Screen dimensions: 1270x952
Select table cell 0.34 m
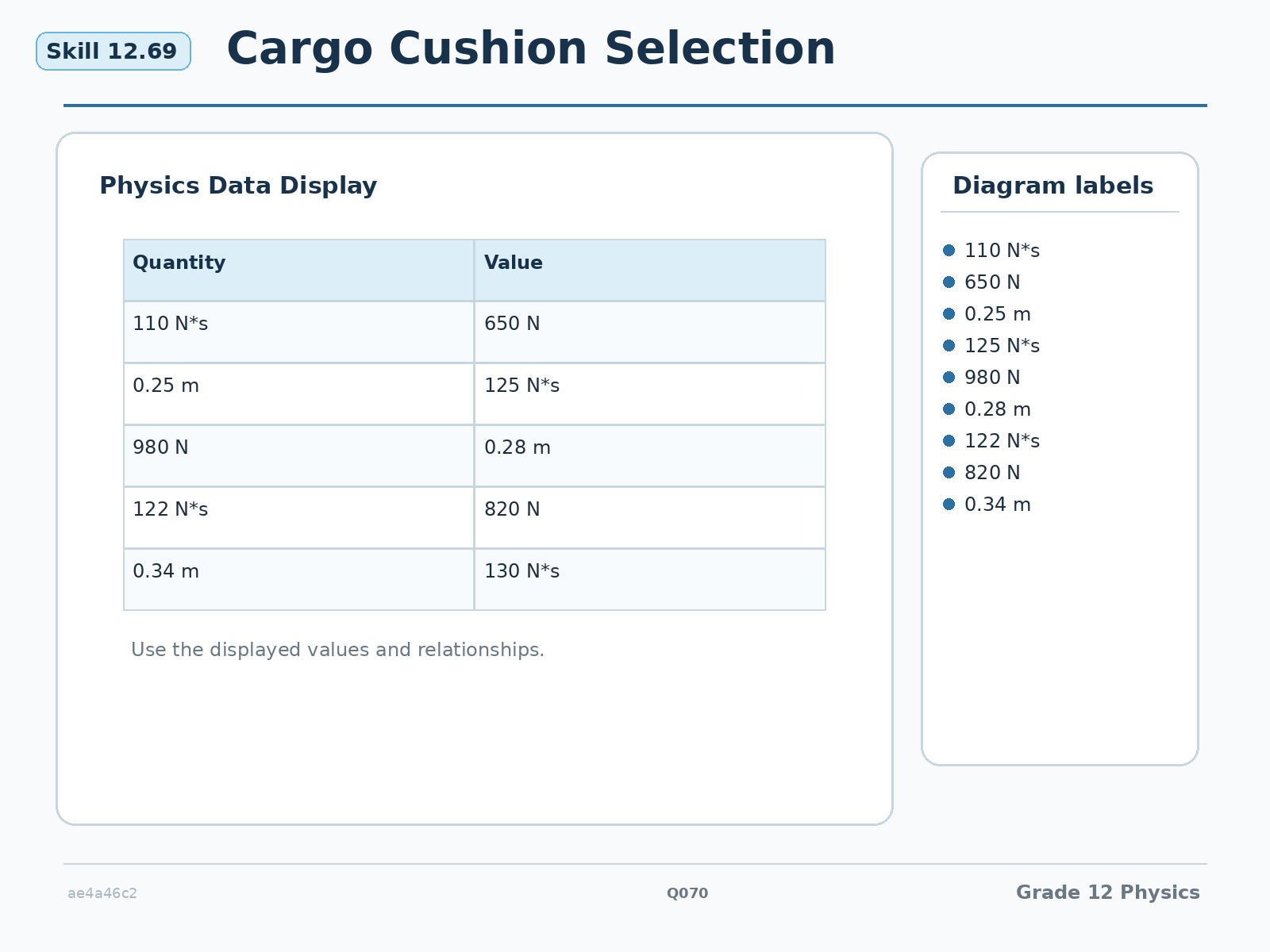(299, 580)
